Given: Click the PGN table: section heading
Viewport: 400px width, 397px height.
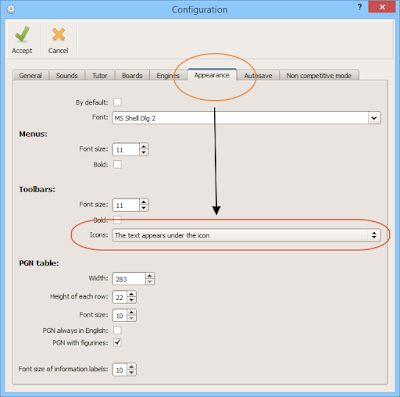Looking at the screenshot, I should (x=39, y=263).
